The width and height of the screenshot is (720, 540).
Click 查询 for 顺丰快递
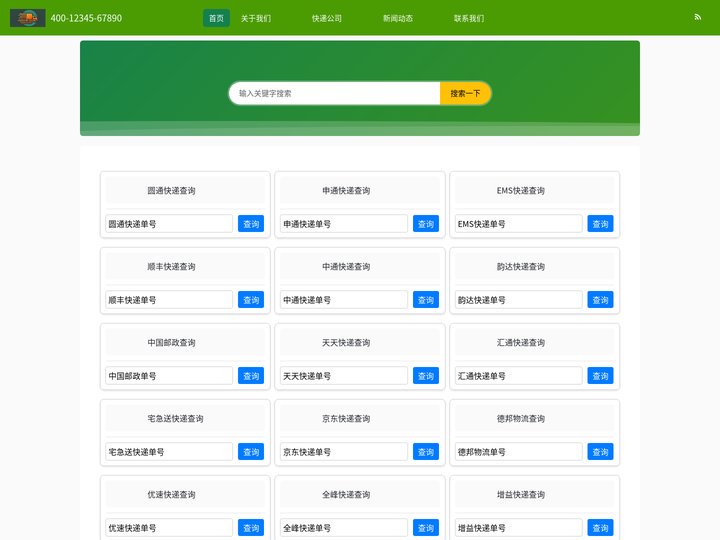click(x=251, y=300)
